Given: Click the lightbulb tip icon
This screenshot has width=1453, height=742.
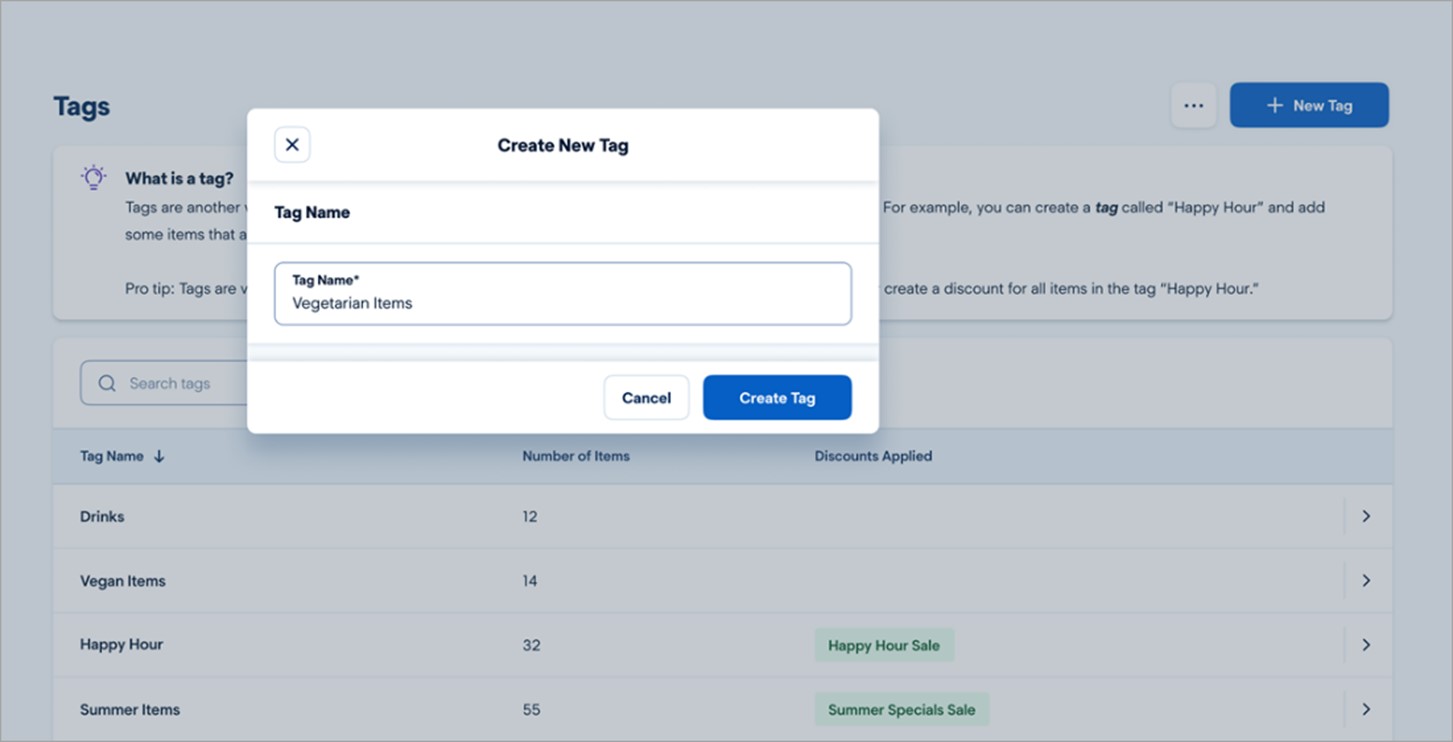Looking at the screenshot, I should (x=93, y=178).
